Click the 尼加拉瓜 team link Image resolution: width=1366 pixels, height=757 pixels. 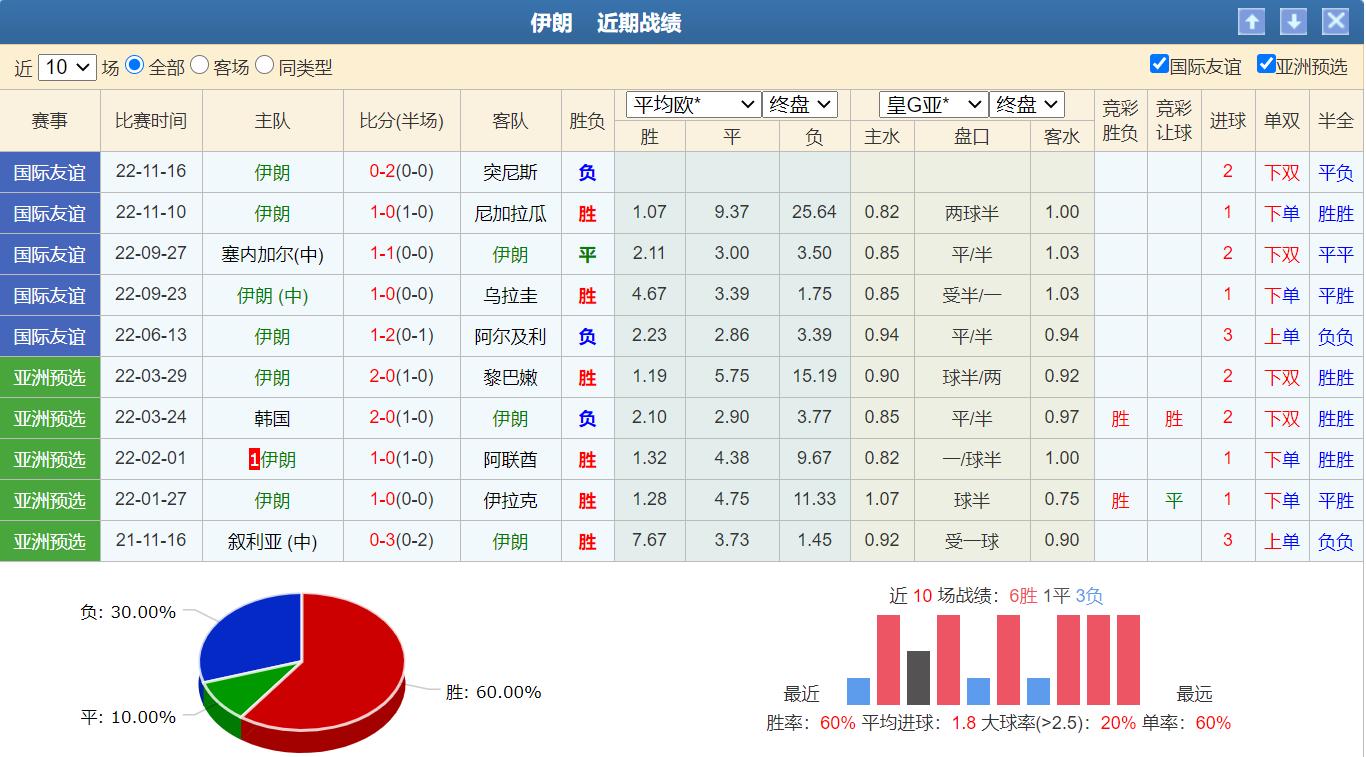click(510, 214)
